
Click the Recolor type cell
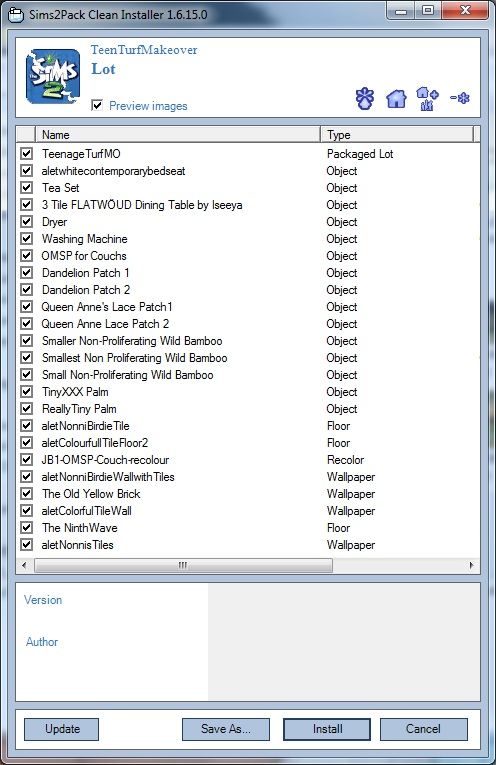(x=345, y=460)
